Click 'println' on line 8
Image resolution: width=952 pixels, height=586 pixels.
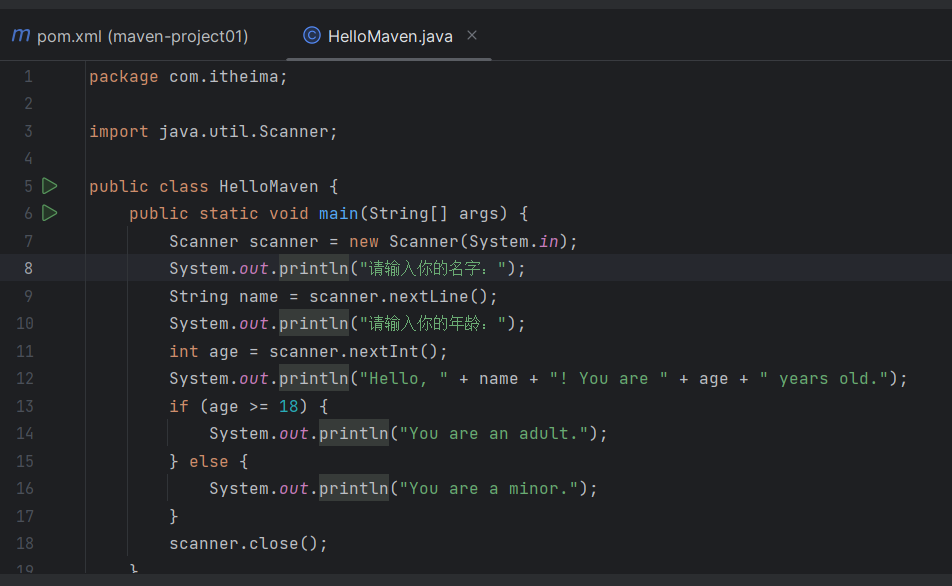pos(314,268)
